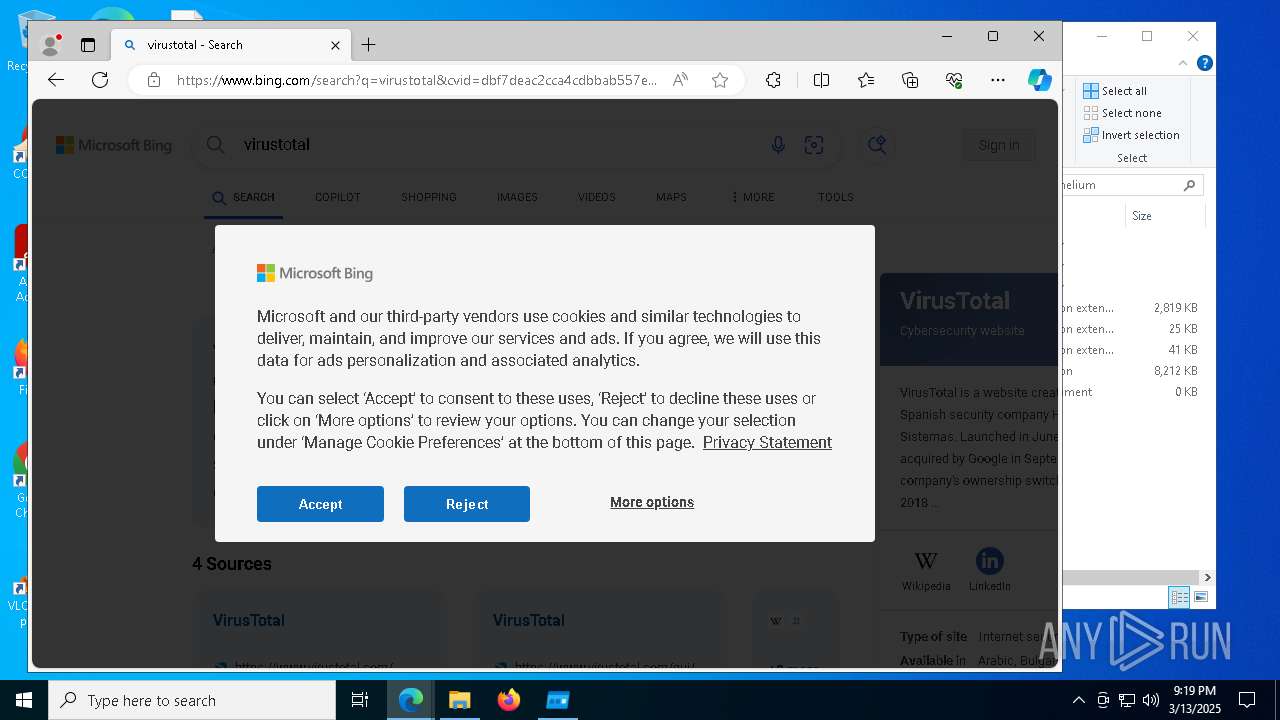Open the Bing chat search icon
1280x720 pixels.
pyautogui.click(x=877, y=145)
